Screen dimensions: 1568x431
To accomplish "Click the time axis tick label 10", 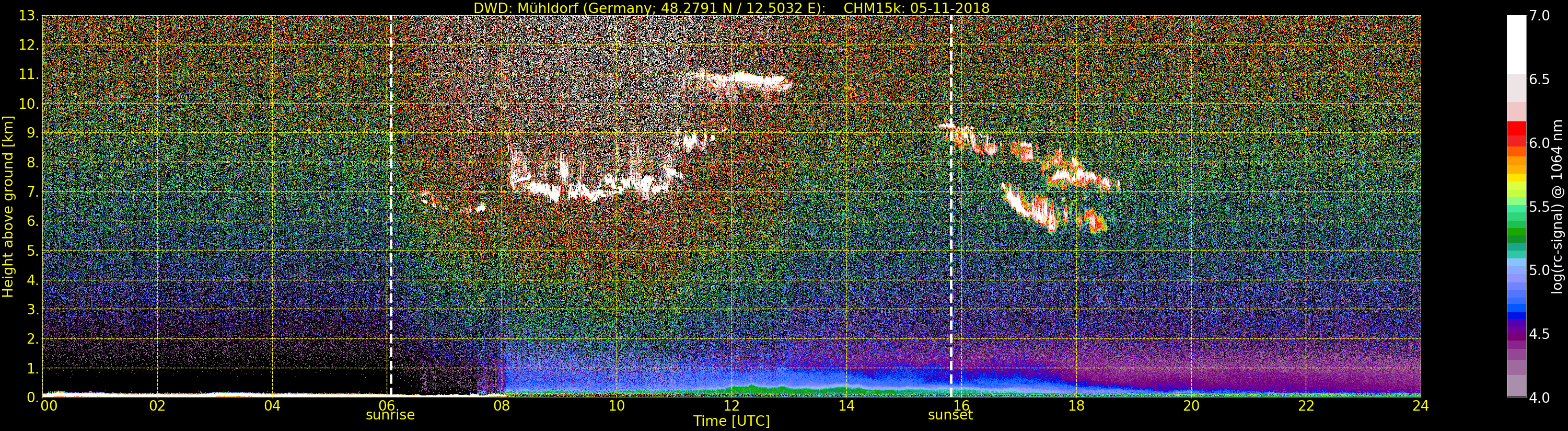I will pyautogui.click(x=617, y=405).
